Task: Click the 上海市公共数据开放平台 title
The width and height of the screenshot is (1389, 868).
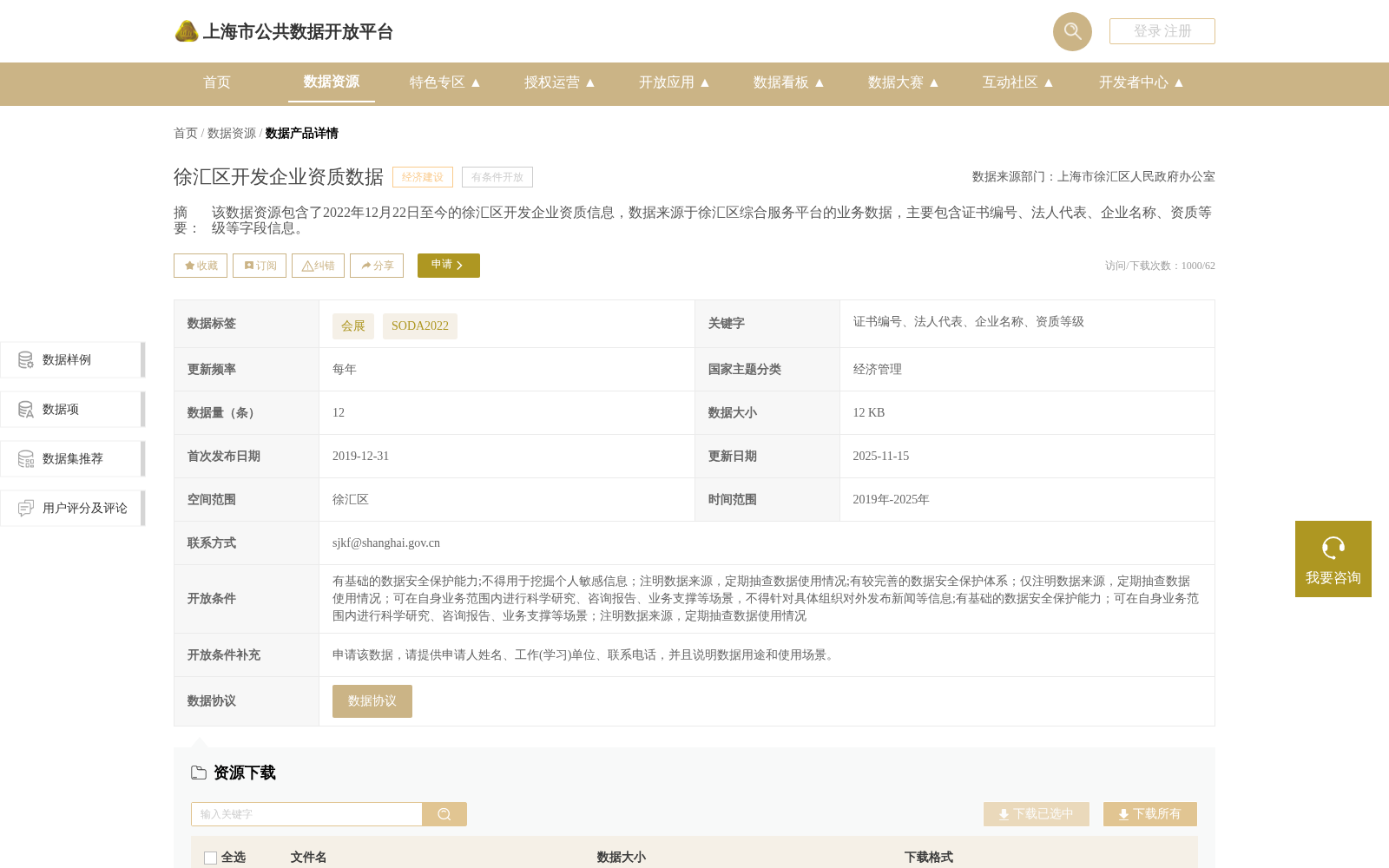Action: (298, 32)
